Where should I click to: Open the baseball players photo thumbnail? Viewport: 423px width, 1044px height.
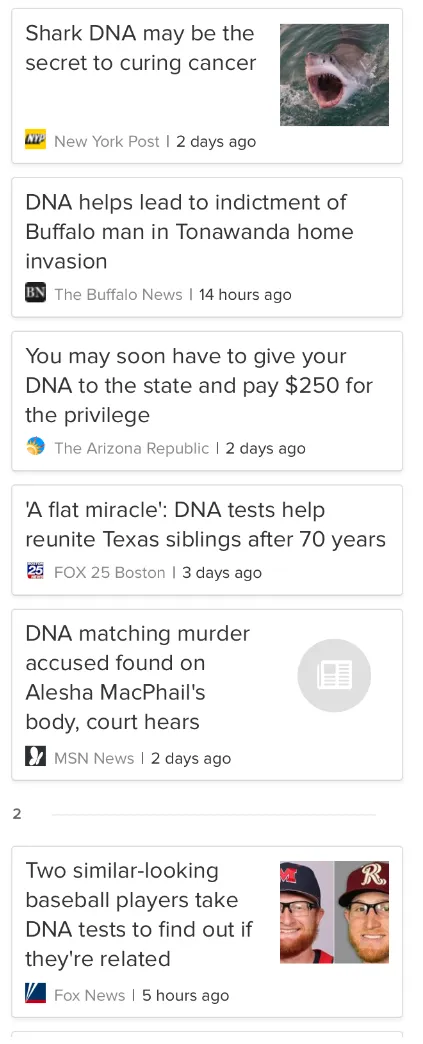pyautogui.click(x=334, y=912)
